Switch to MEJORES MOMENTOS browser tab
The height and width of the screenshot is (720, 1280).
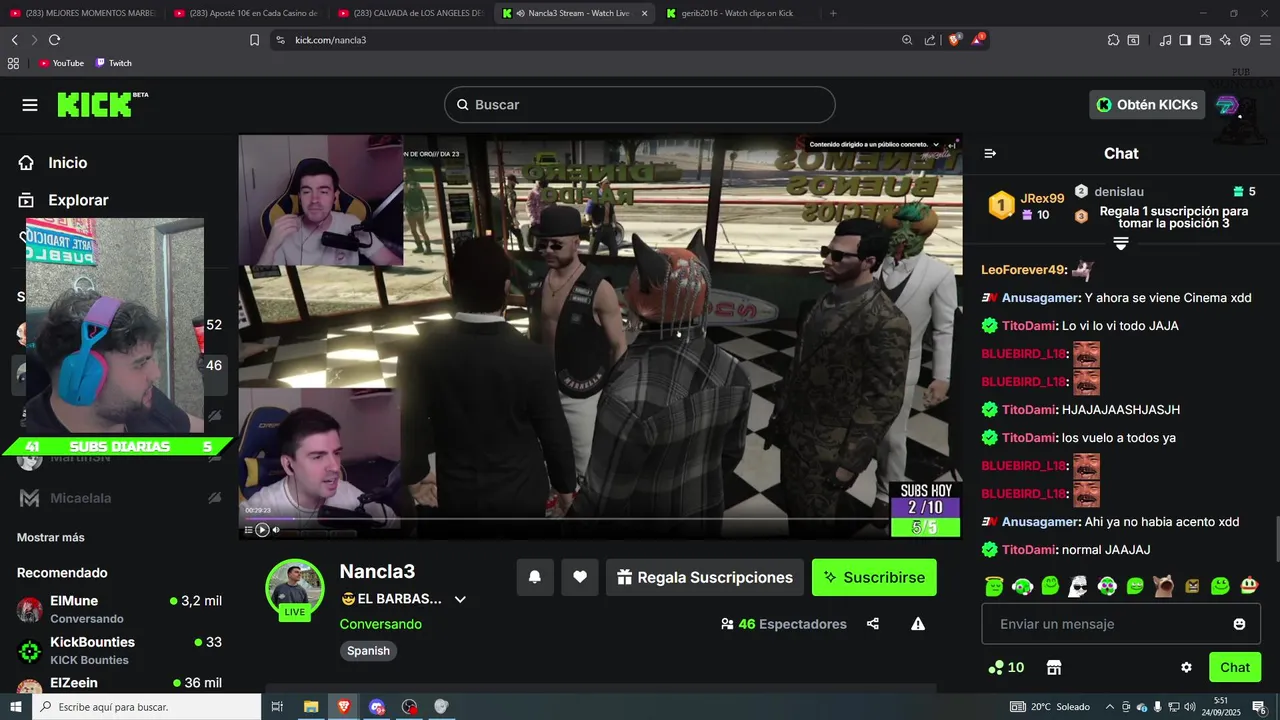coord(82,13)
